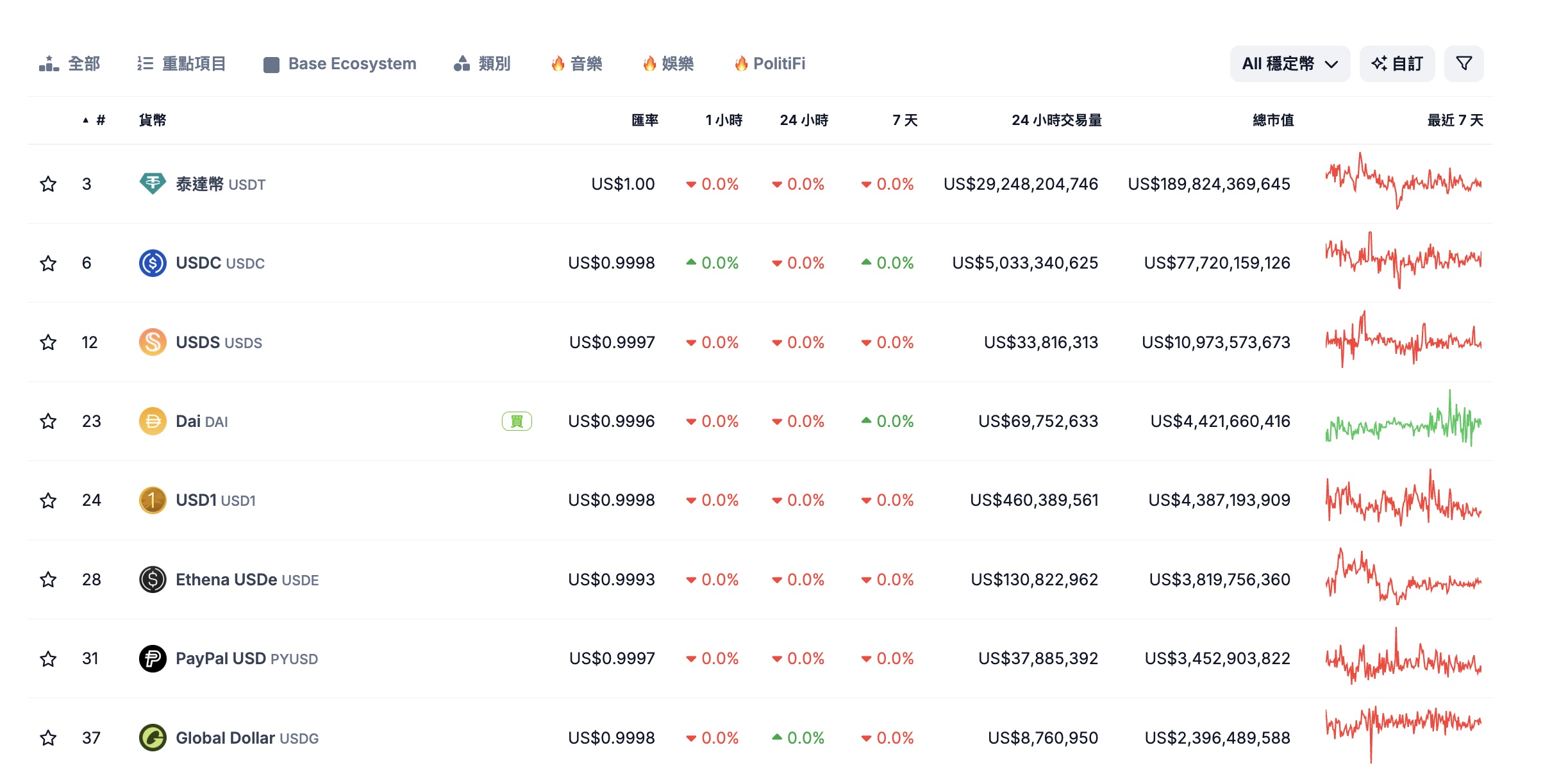Click Global Dollar volume US$8,760,950
Screen dimensions: 1568x777
[1043, 738]
